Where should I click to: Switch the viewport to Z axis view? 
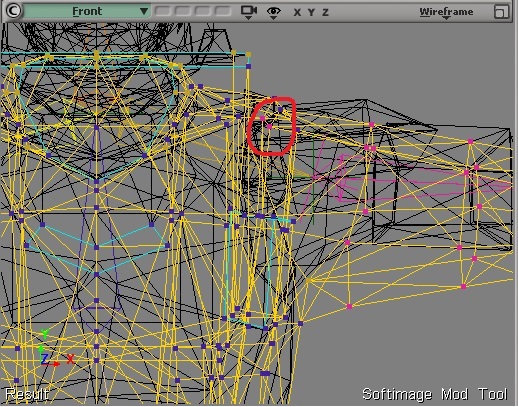325,13
